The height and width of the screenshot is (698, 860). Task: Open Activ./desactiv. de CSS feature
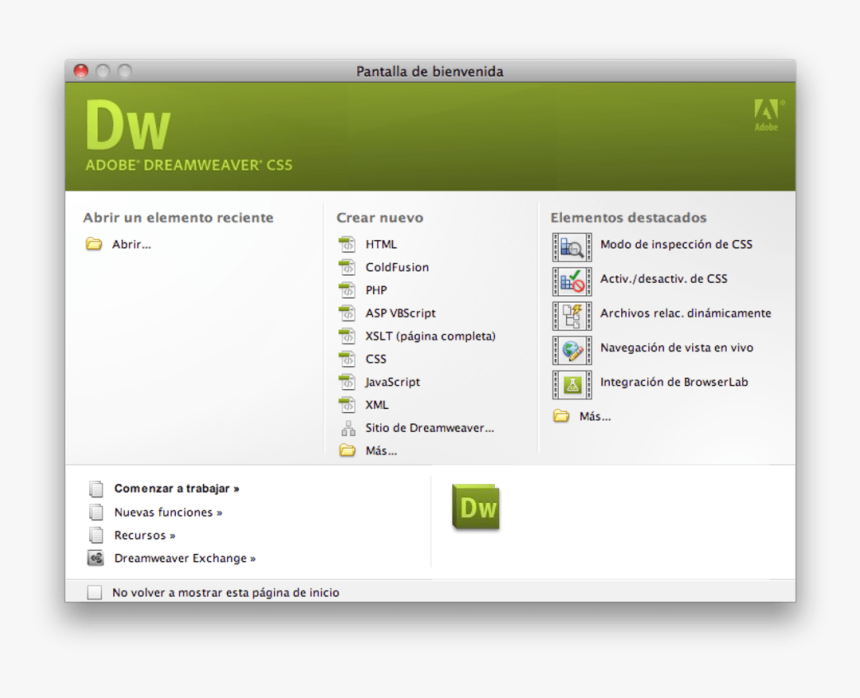pyautogui.click(x=662, y=279)
